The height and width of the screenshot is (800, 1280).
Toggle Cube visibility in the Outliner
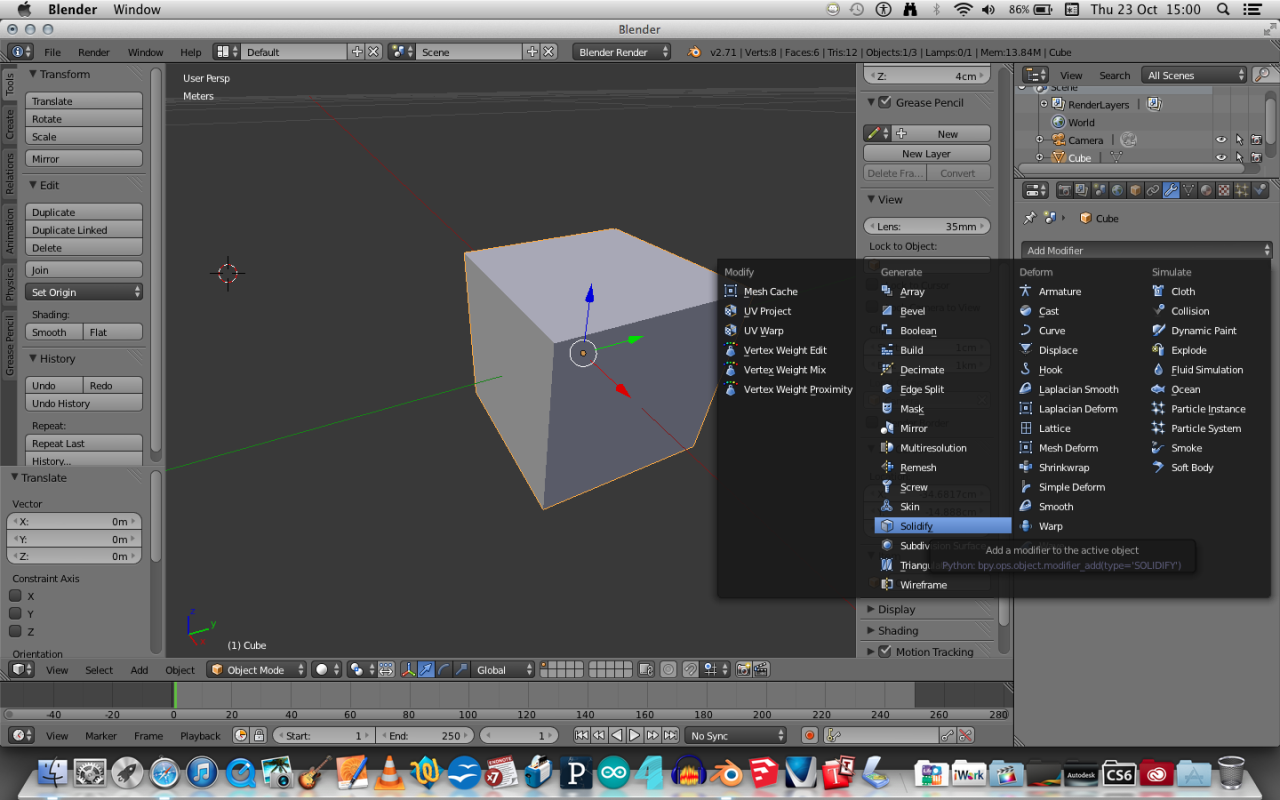point(1222,157)
